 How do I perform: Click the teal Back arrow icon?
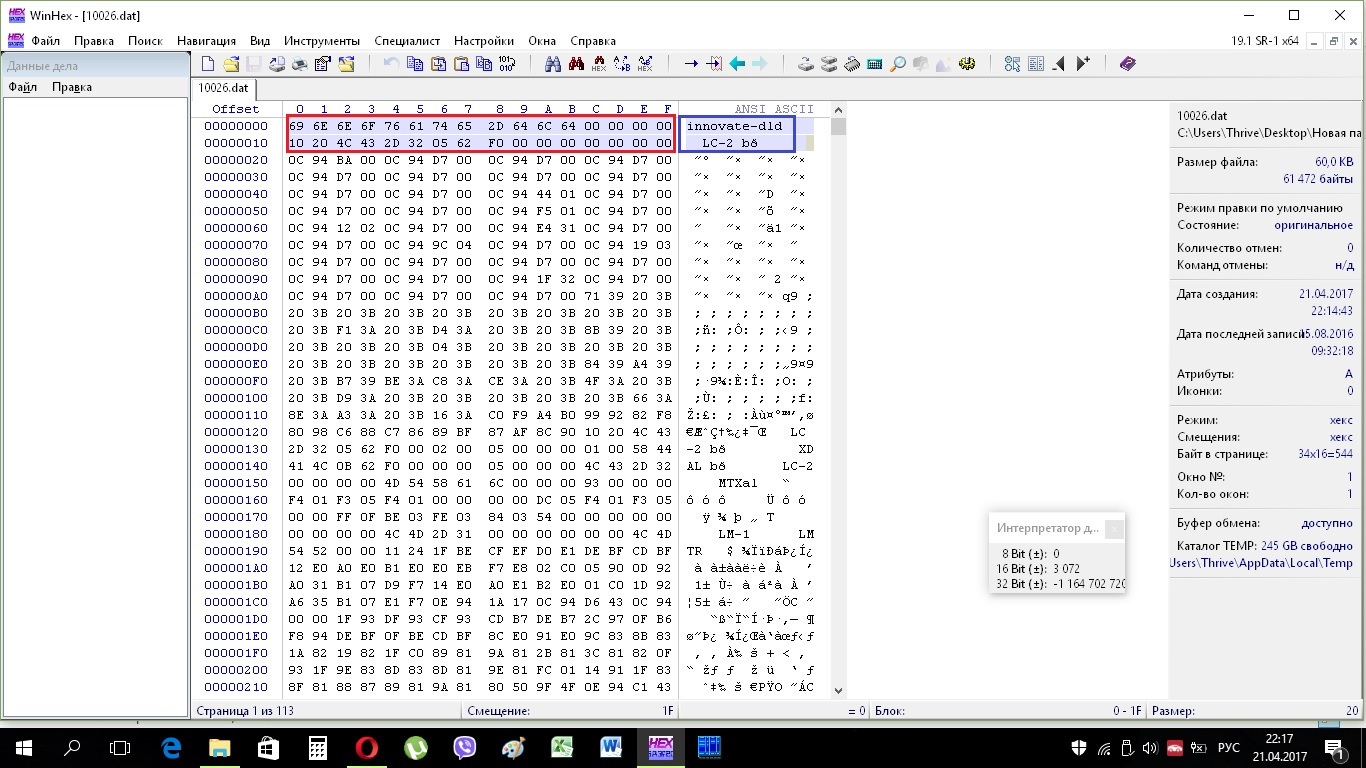pos(737,64)
